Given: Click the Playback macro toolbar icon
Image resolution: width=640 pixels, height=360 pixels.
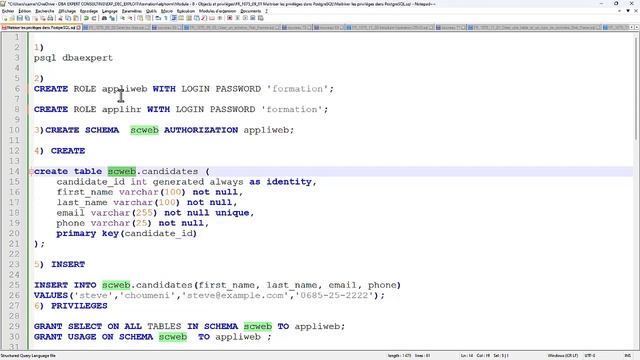Looking at the screenshot, I should [245, 18].
